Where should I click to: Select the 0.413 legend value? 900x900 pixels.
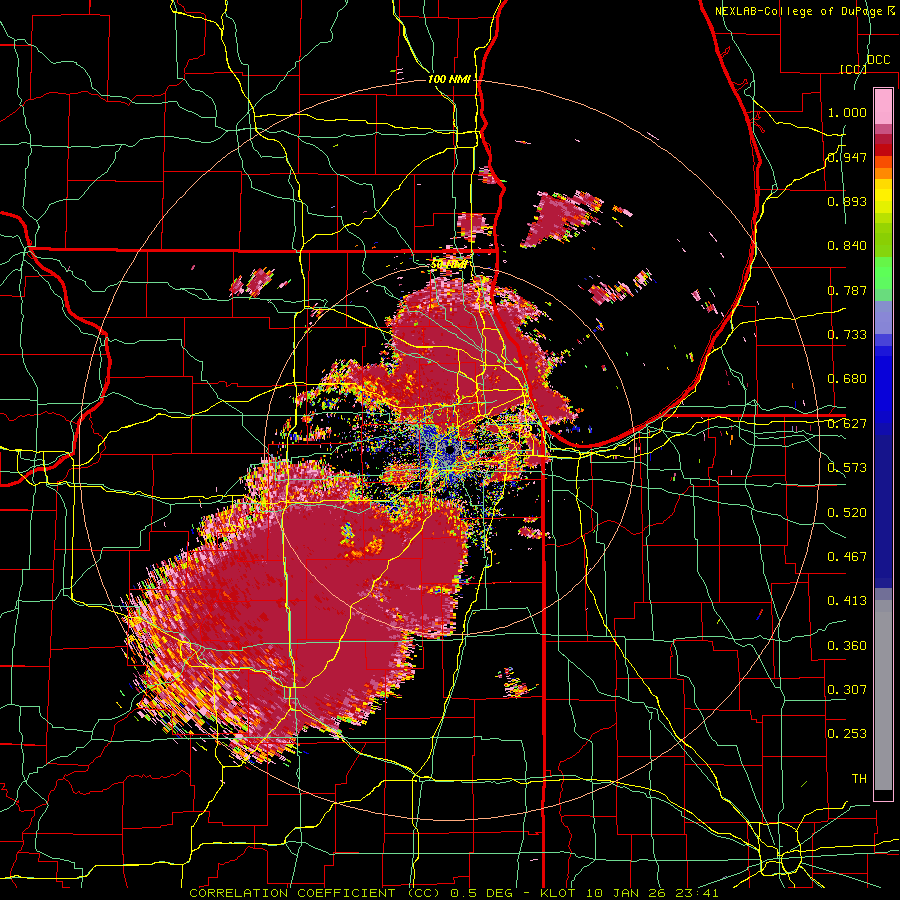point(847,601)
